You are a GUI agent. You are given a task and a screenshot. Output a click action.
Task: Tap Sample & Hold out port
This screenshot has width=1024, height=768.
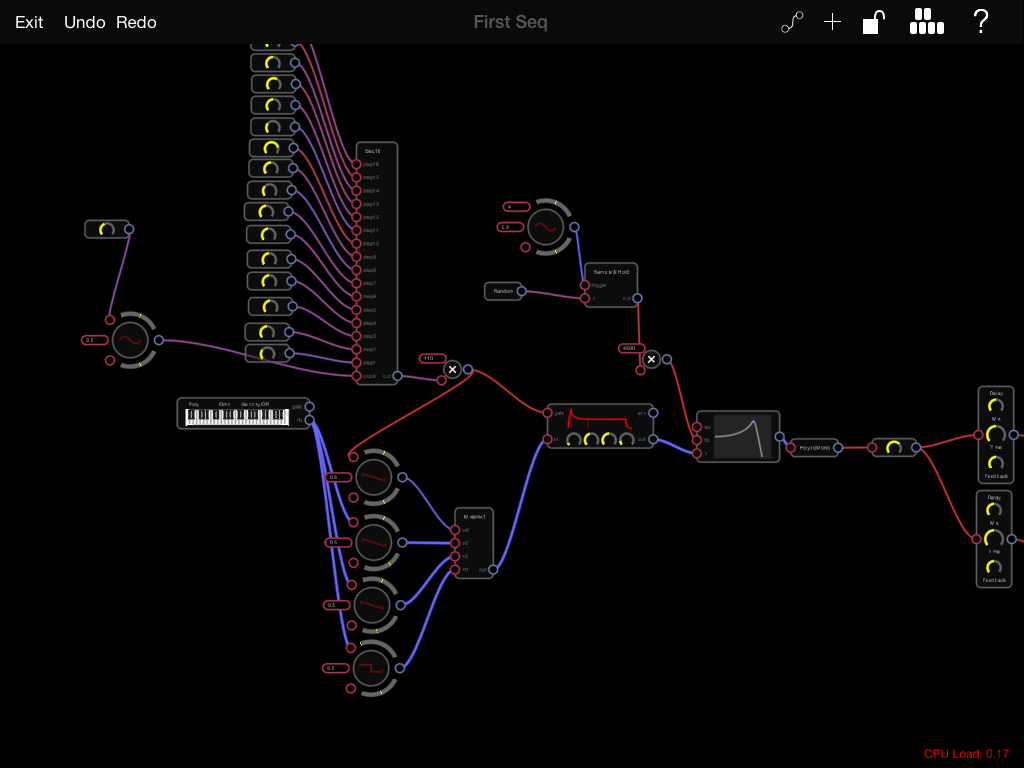(x=637, y=298)
